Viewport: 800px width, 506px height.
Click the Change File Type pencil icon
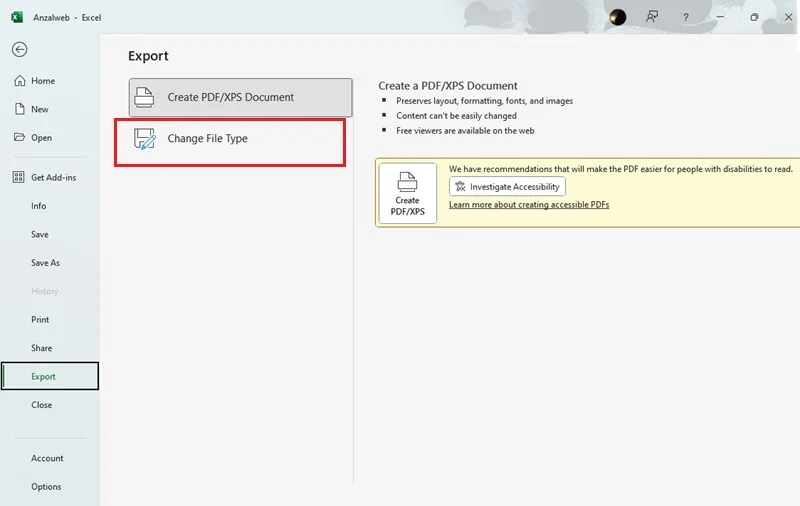click(x=145, y=139)
